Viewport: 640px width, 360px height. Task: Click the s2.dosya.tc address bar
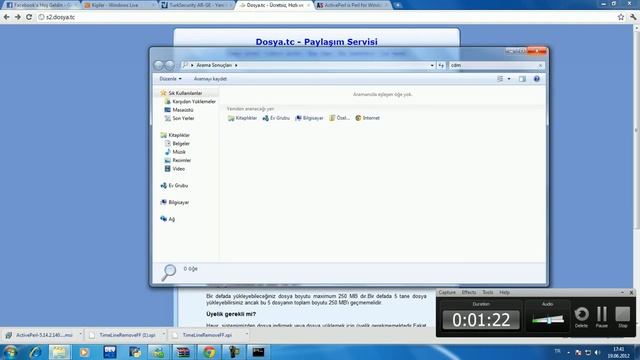click(327, 17)
